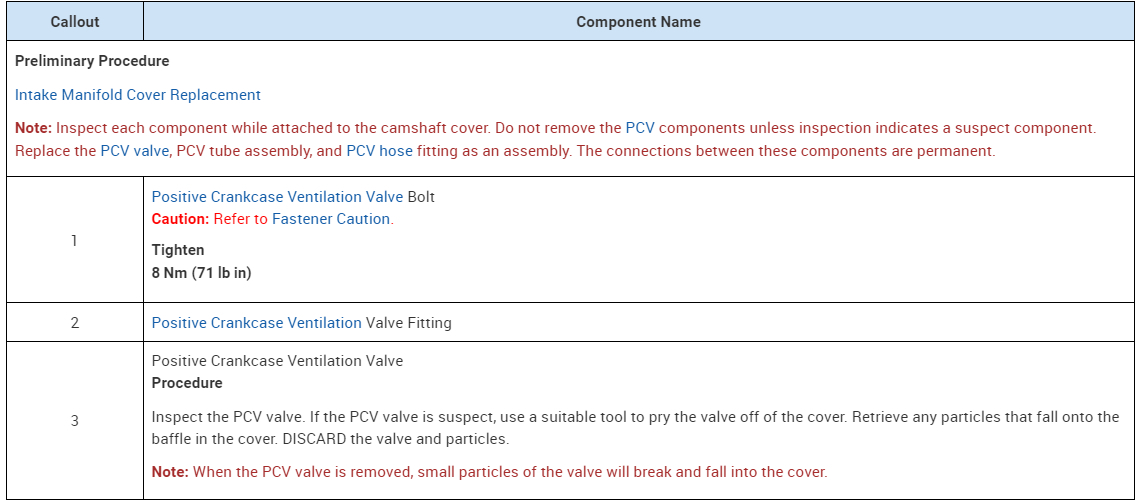
Task: Click the red "Note:" about small particles breaking
Action: (x=170, y=472)
